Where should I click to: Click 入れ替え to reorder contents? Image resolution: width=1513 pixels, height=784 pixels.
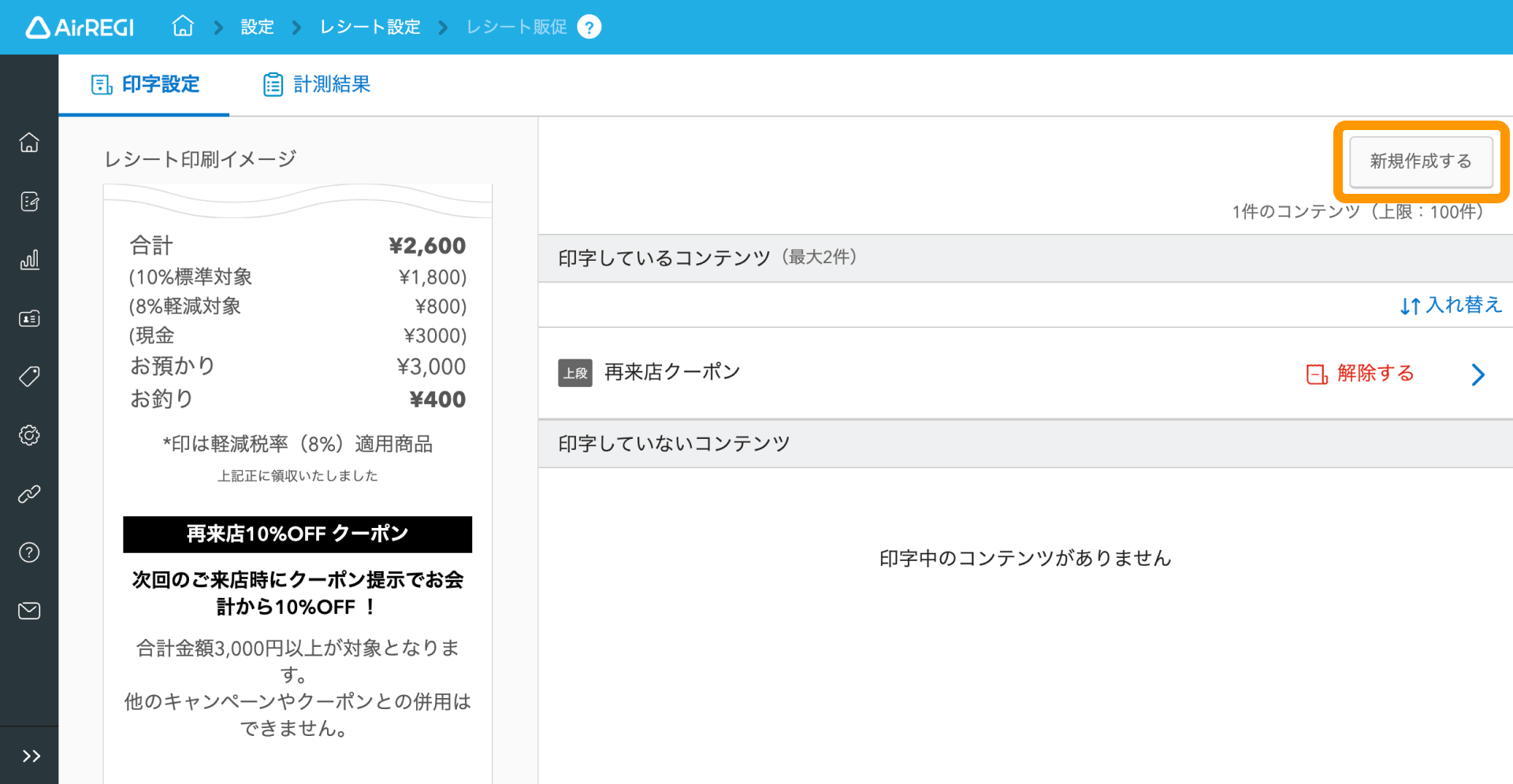click(x=1451, y=305)
